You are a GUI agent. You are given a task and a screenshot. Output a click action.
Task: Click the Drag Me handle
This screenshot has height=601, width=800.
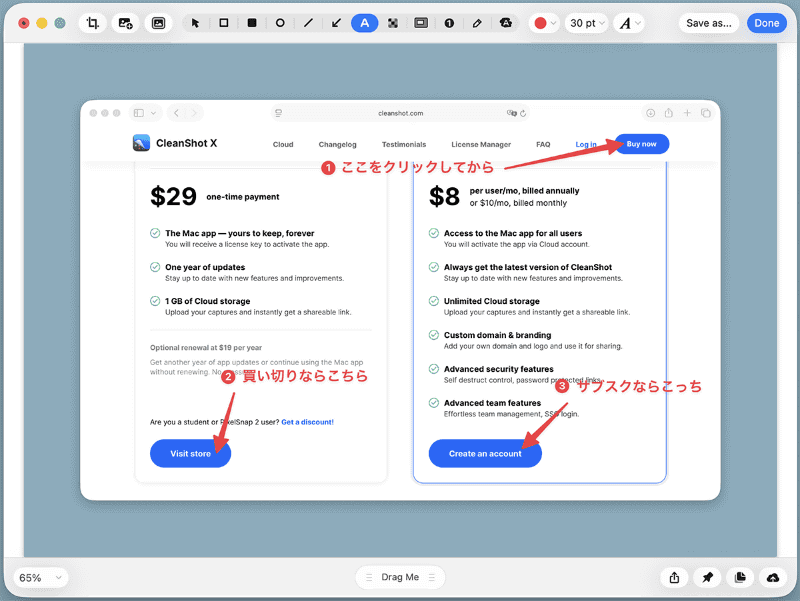tap(400, 577)
